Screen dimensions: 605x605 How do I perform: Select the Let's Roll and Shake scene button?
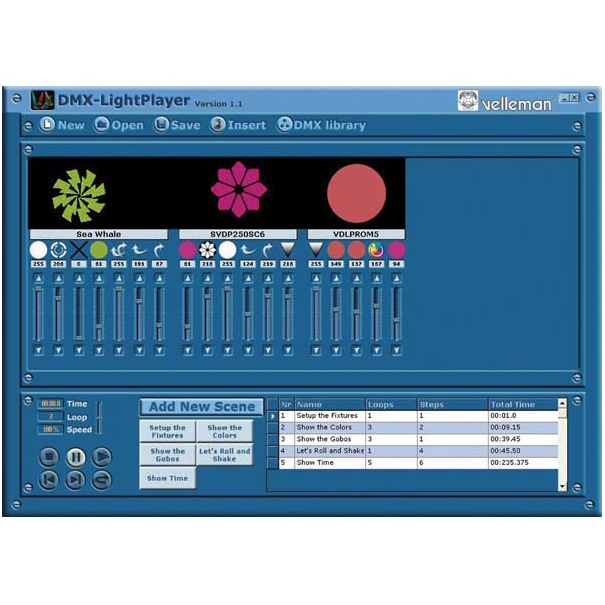pos(225,454)
